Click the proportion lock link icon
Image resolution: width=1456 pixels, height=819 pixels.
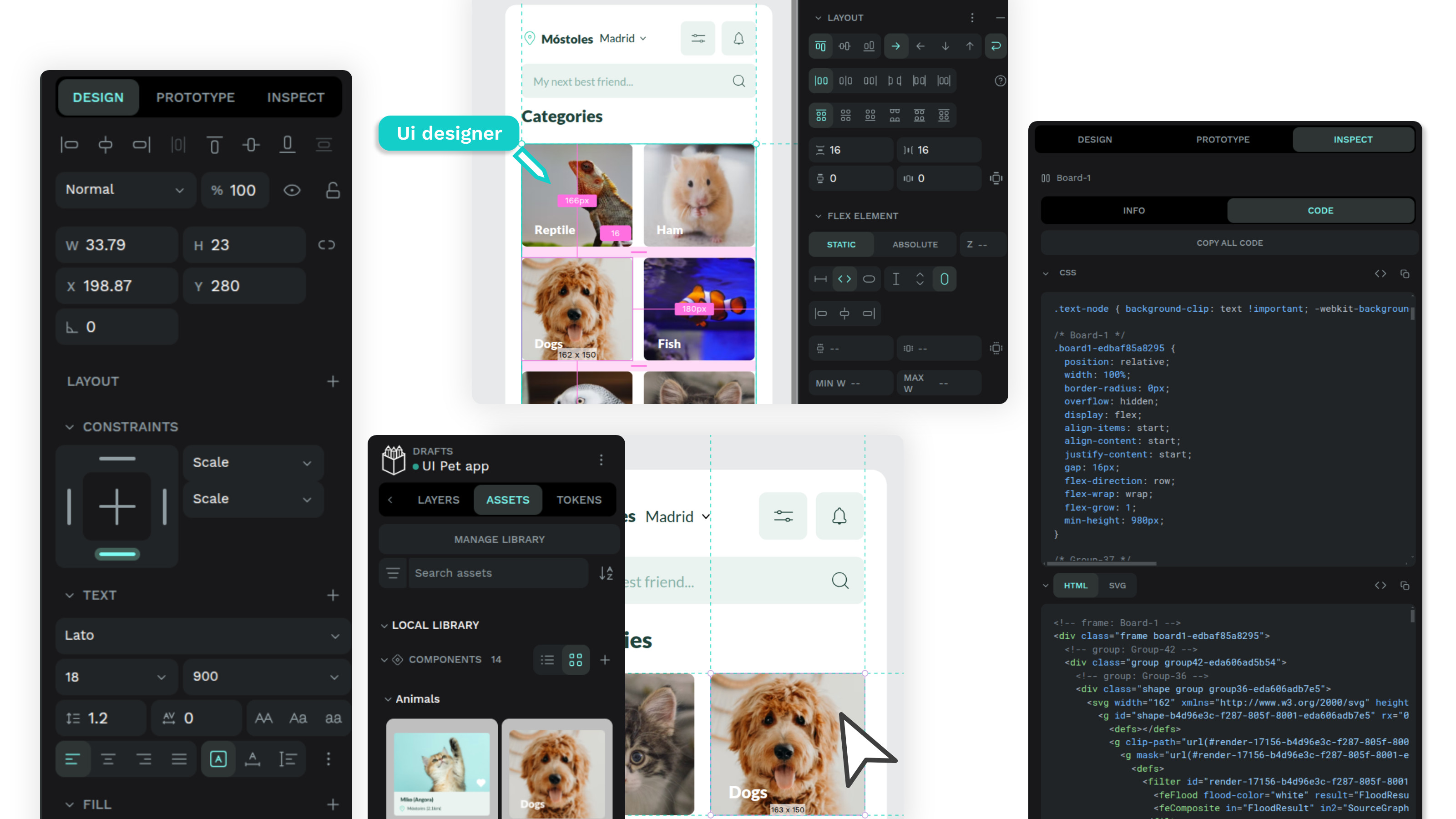coord(327,245)
